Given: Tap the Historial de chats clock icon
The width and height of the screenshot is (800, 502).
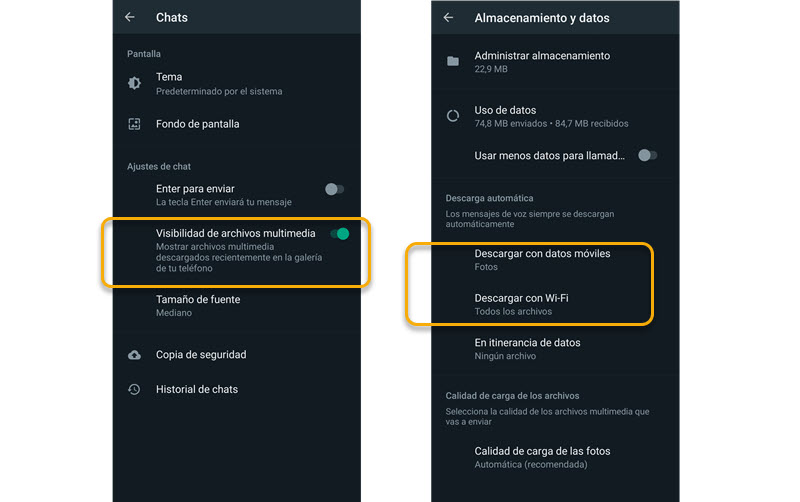Looking at the screenshot, I should [134, 390].
